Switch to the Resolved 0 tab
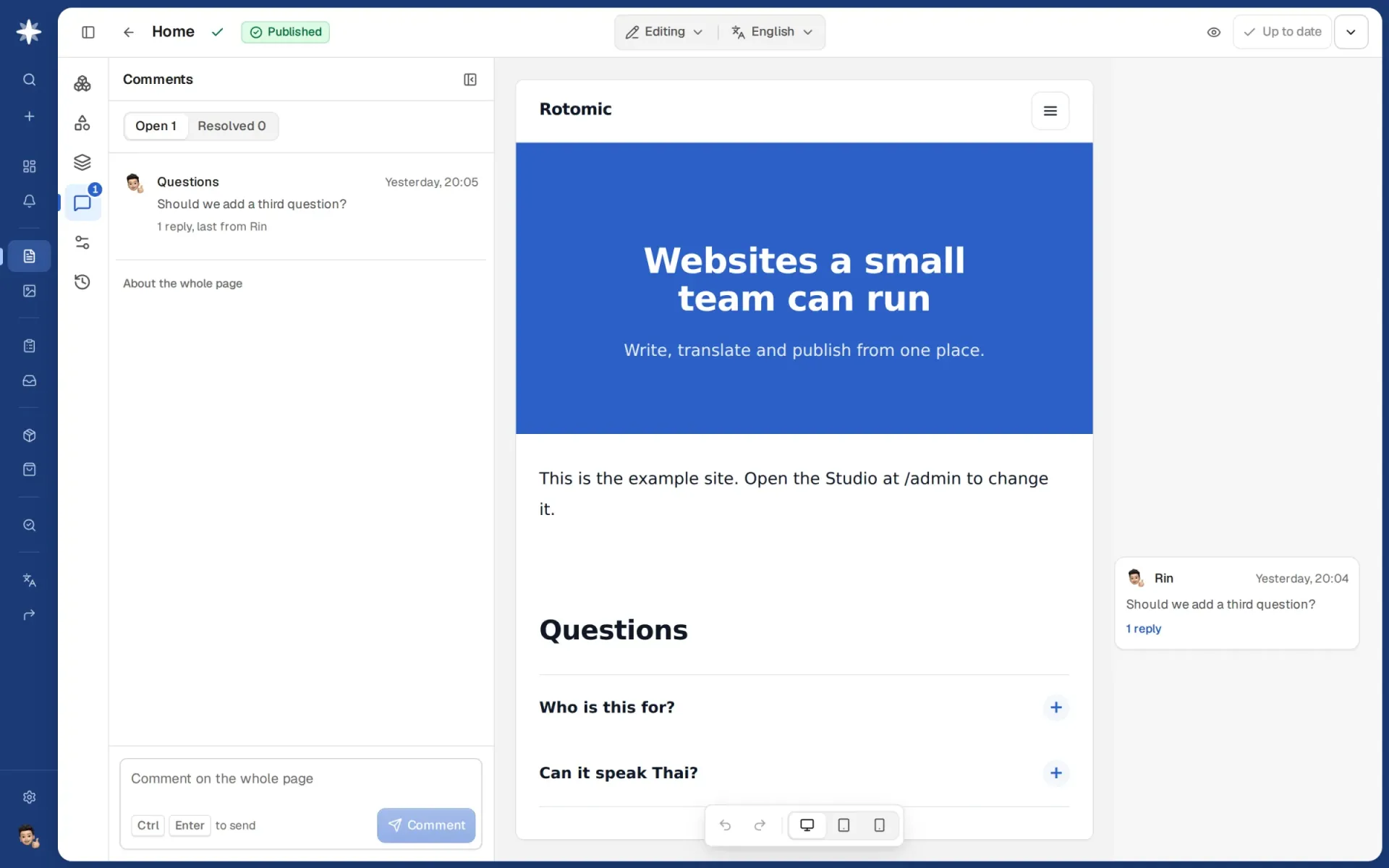The height and width of the screenshot is (868, 1389). click(x=231, y=126)
